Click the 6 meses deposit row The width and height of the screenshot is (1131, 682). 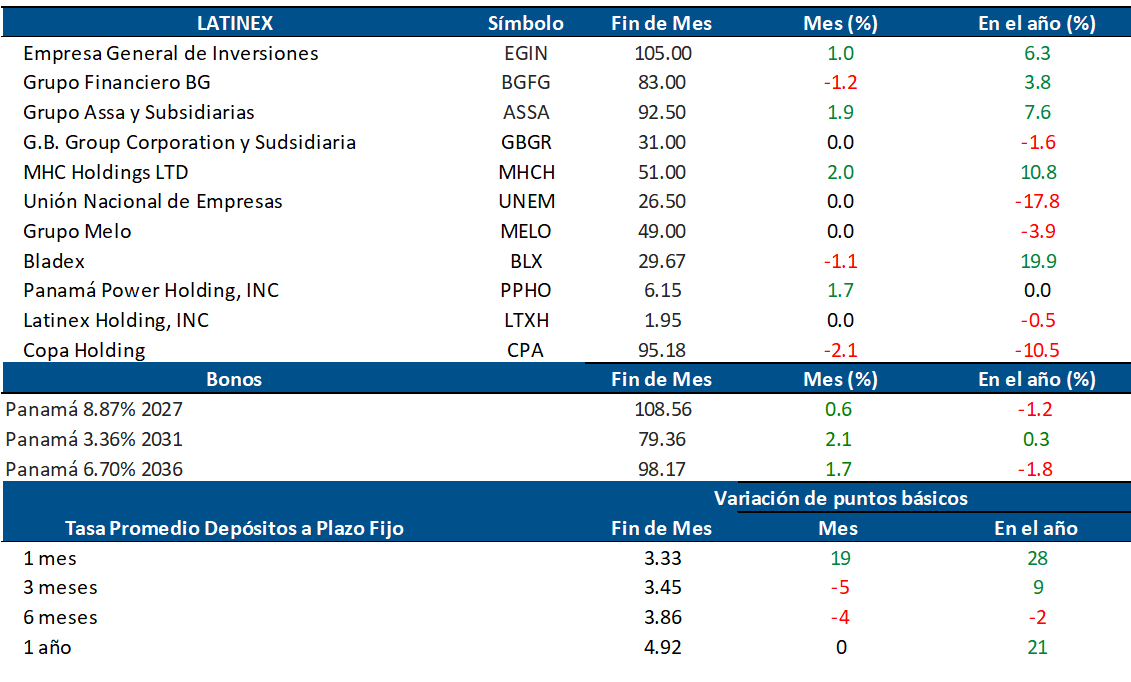(61, 618)
